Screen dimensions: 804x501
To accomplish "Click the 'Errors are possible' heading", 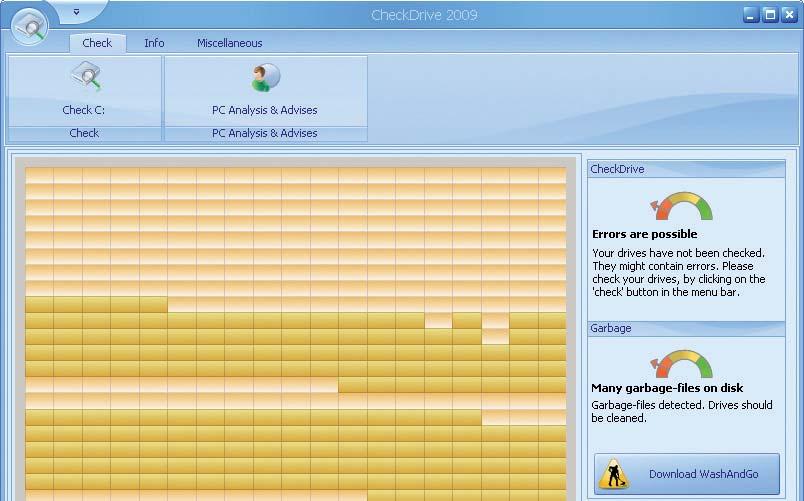I will (645, 234).
